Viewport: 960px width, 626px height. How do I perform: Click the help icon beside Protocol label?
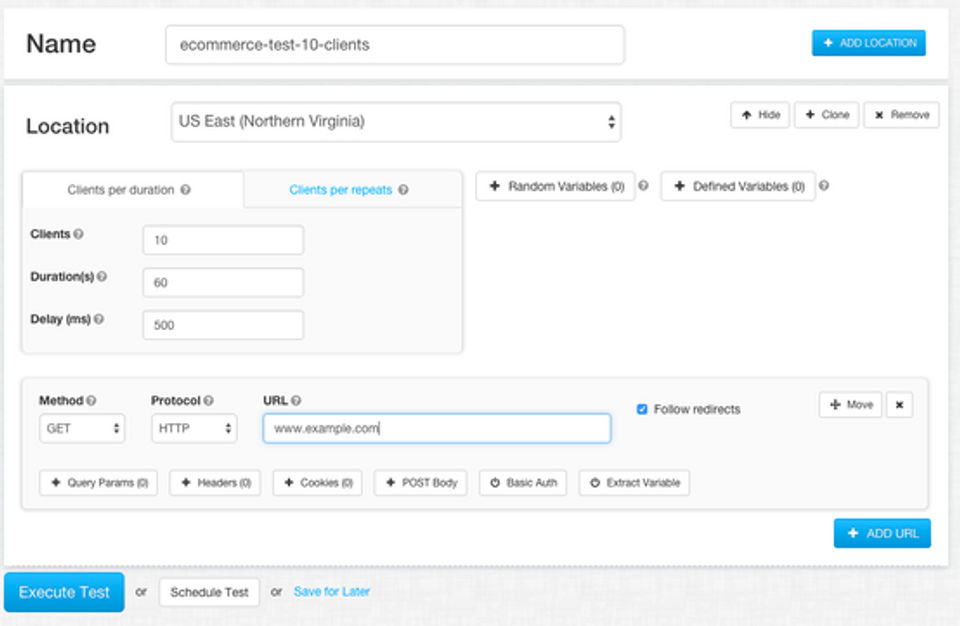click(209, 401)
